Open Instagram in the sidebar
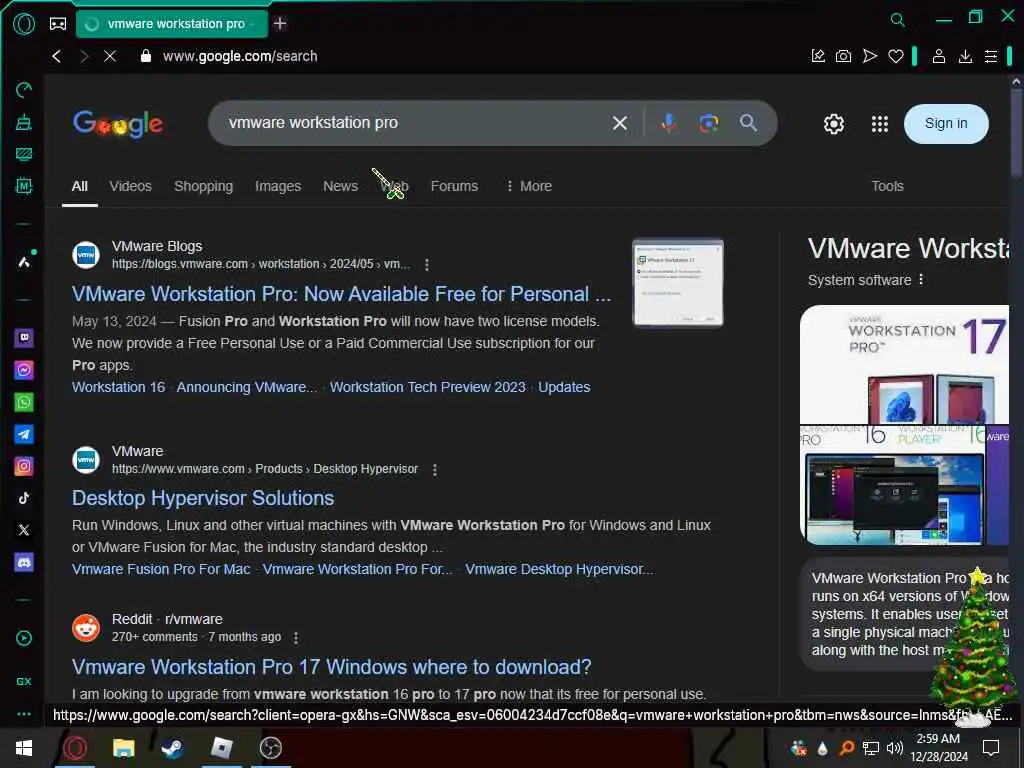 24,466
